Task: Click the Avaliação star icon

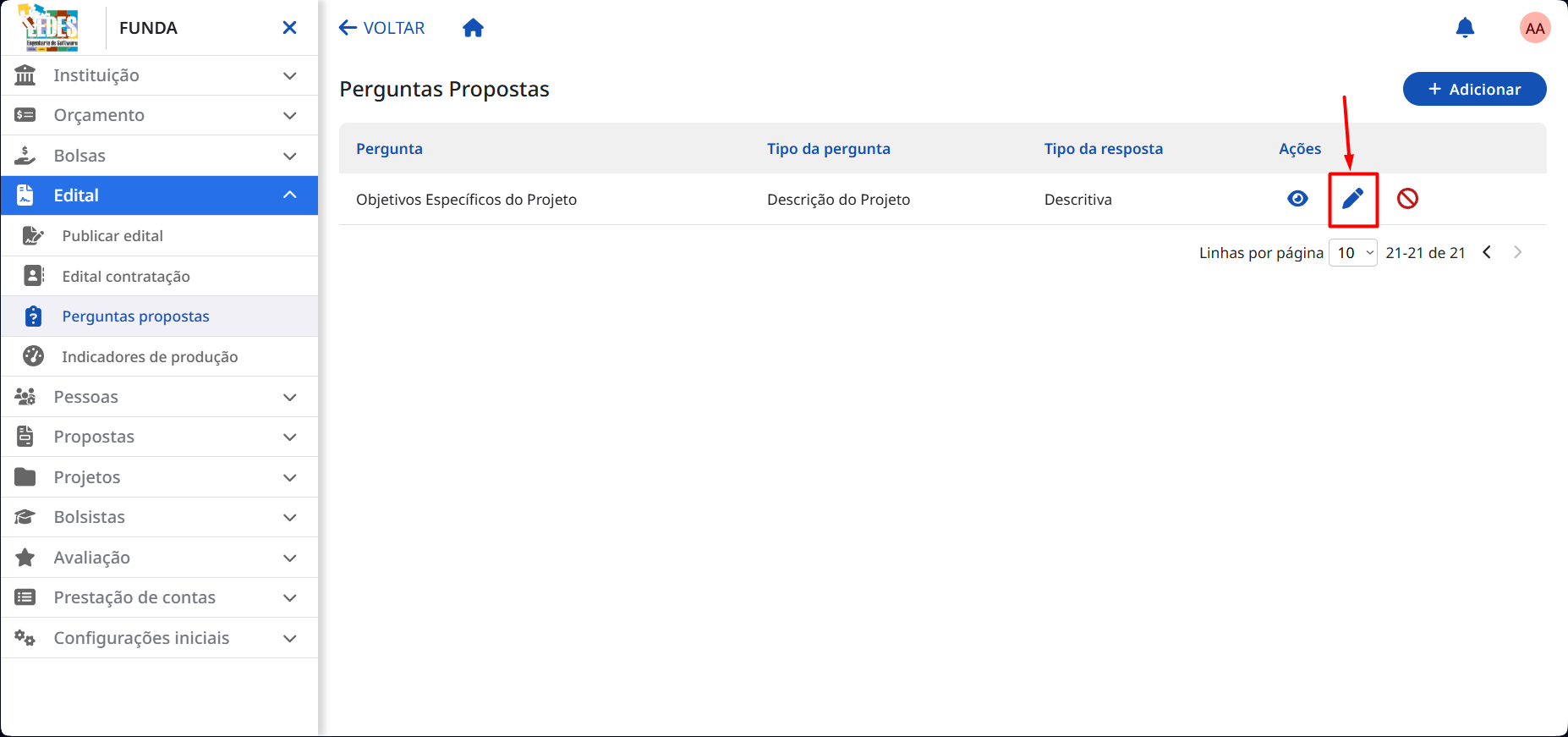Action: [x=25, y=558]
